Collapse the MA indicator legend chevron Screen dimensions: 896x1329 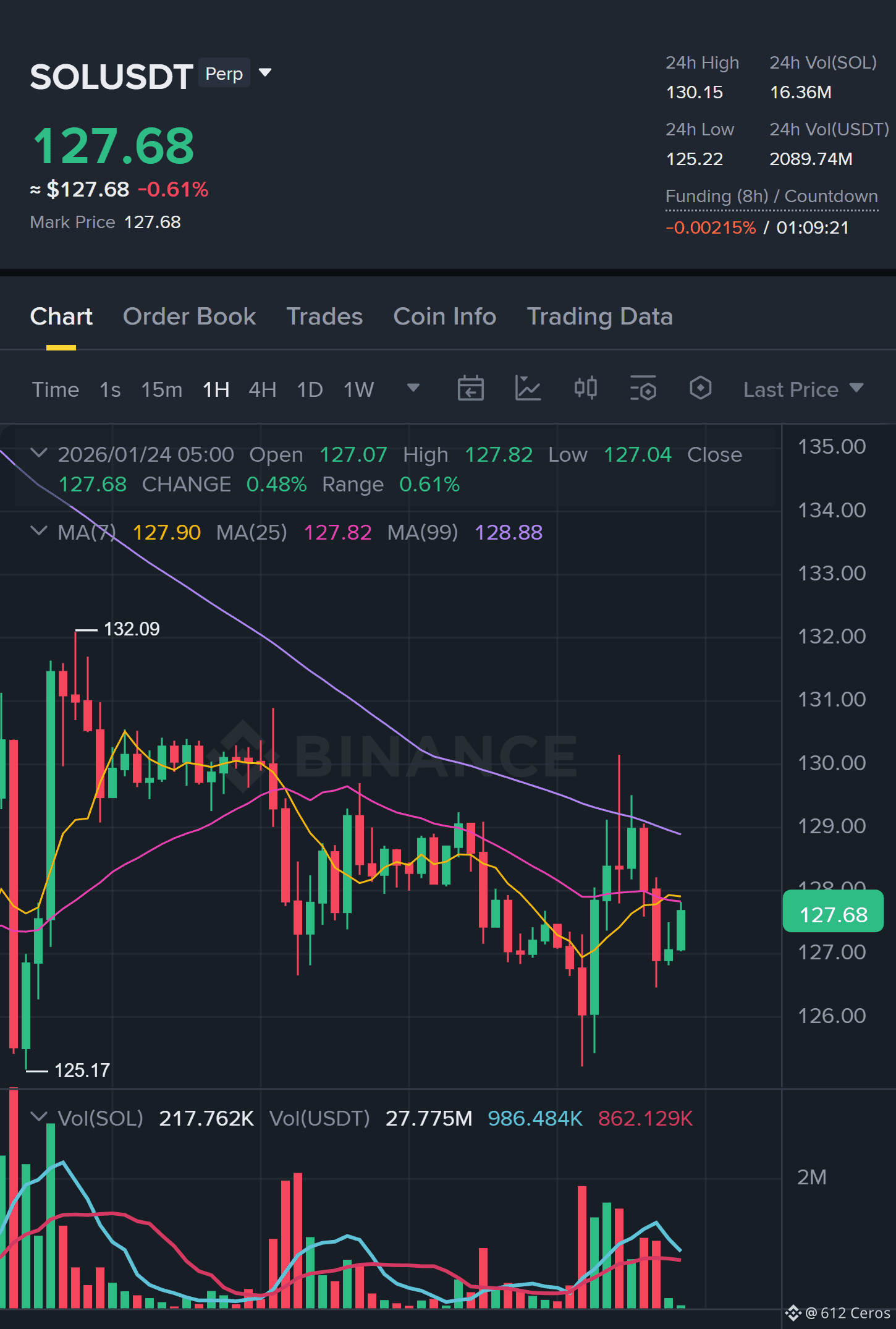click(x=39, y=531)
